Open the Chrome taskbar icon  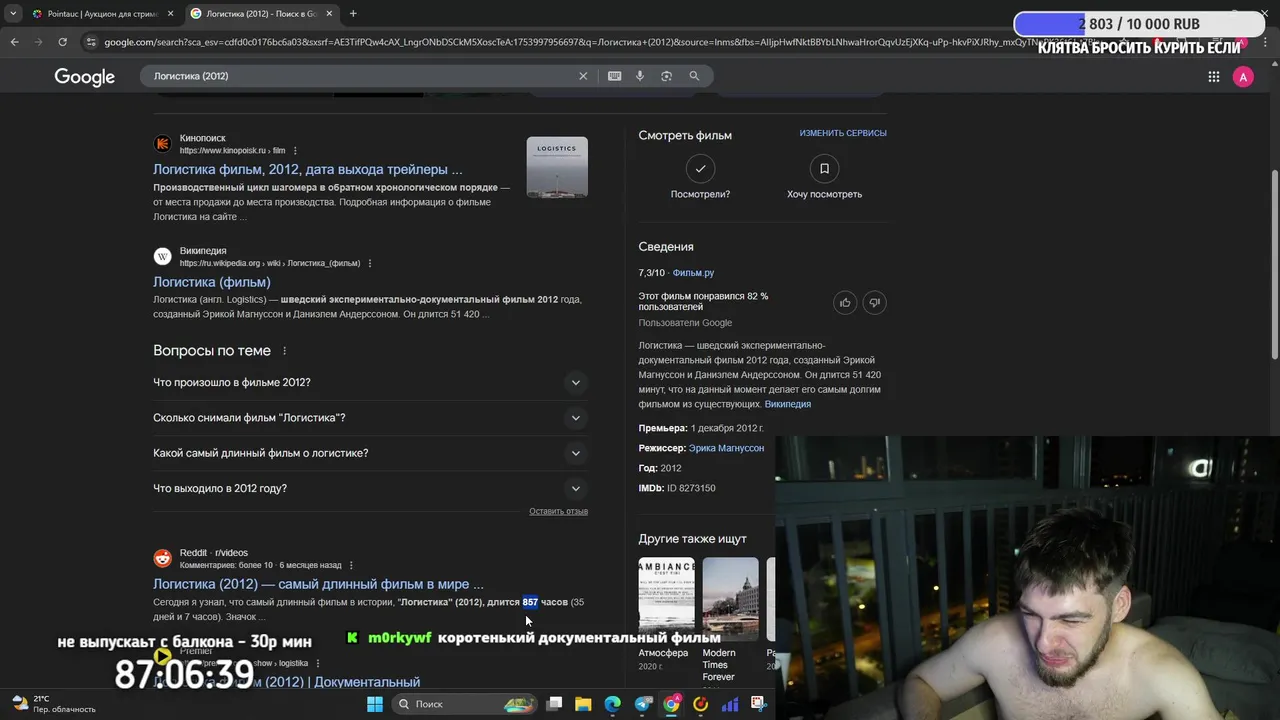tap(672, 704)
